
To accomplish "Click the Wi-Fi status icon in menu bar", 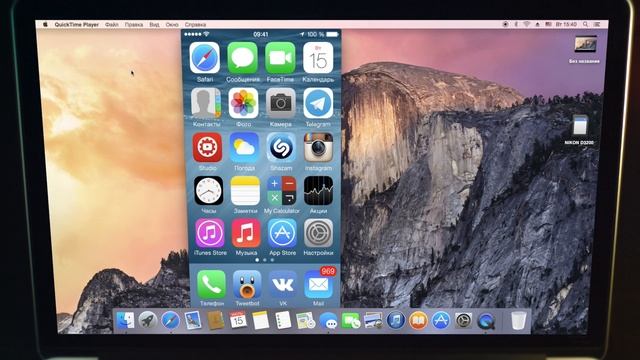I will tap(527, 24).
